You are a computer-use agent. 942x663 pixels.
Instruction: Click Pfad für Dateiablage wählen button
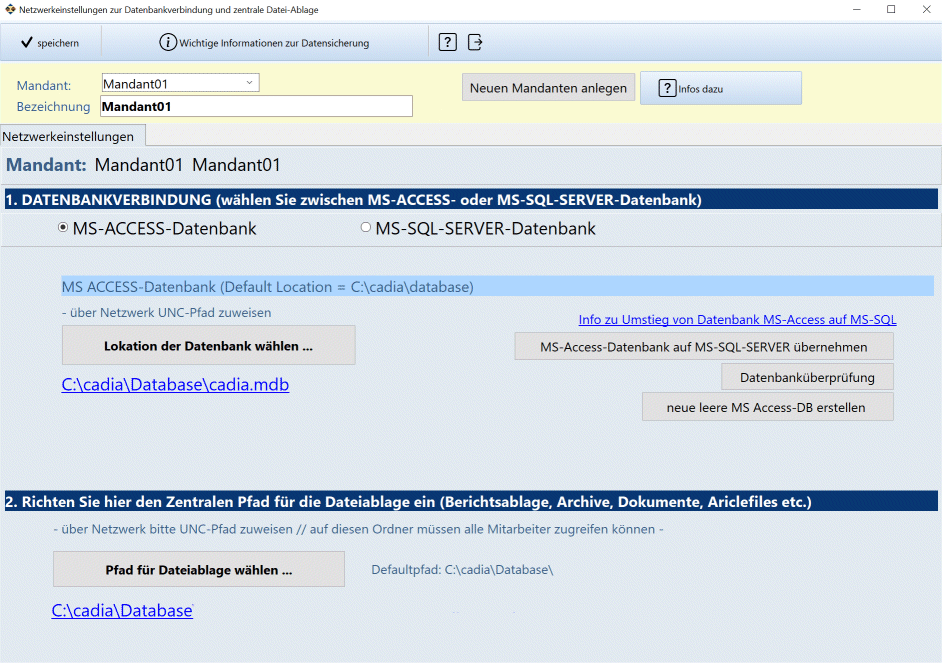coord(199,569)
